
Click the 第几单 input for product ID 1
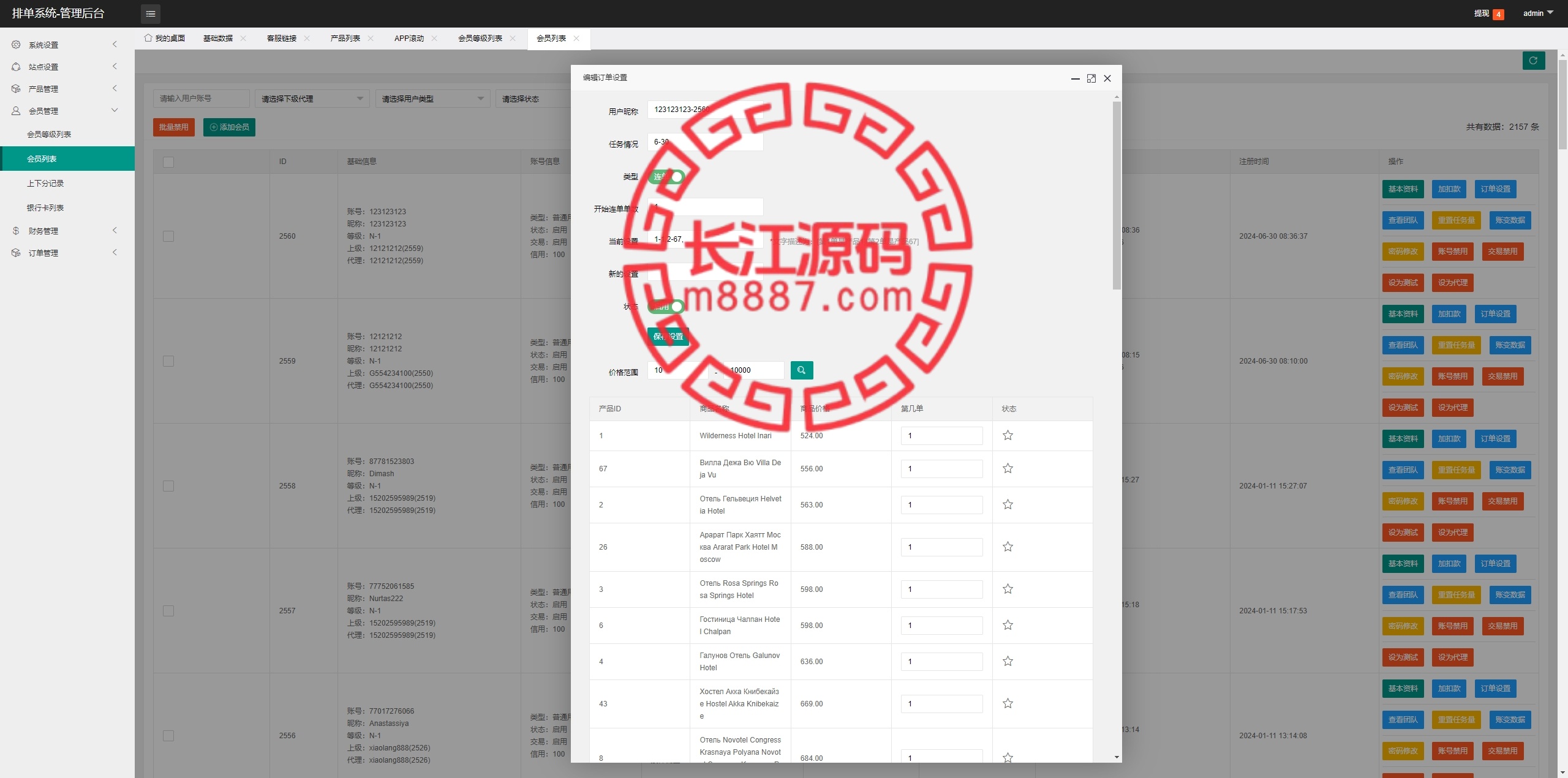(941, 436)
